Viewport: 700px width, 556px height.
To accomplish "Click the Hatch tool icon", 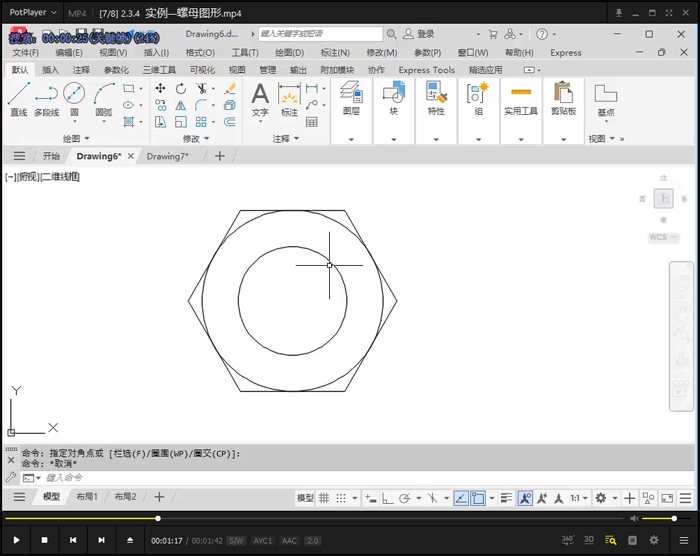I will click(129, 122).
